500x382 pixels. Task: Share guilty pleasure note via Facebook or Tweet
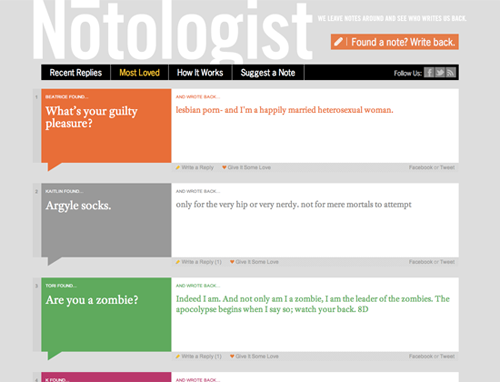(432, 167)
